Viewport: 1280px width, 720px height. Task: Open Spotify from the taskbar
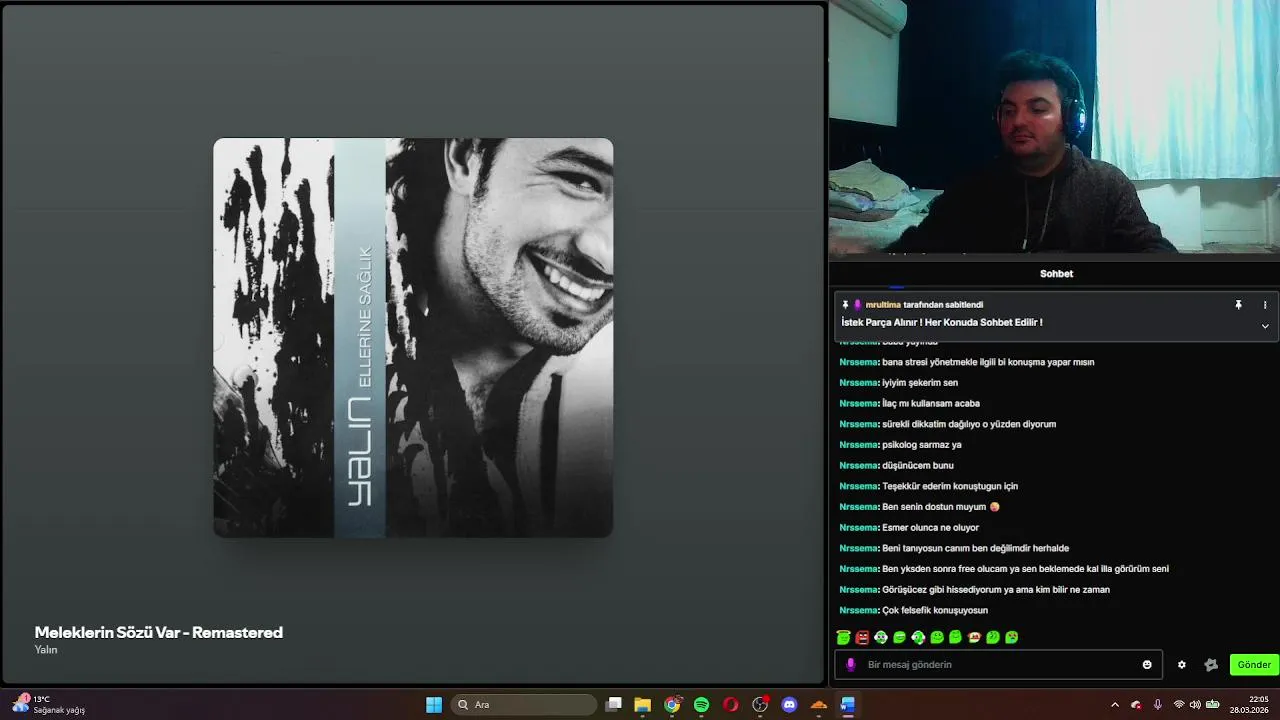pos(702,705)
